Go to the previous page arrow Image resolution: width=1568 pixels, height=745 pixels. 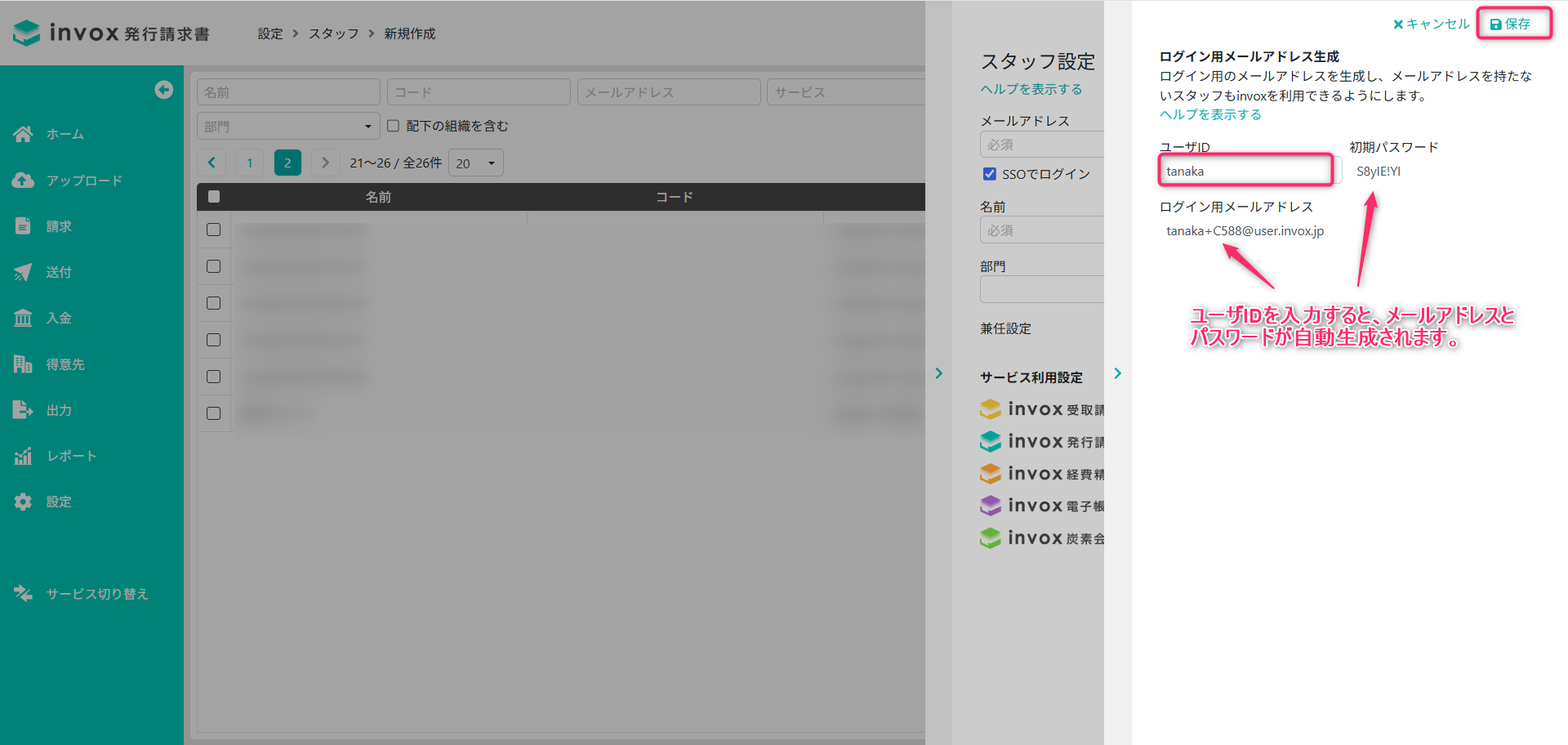click(212, 163)
